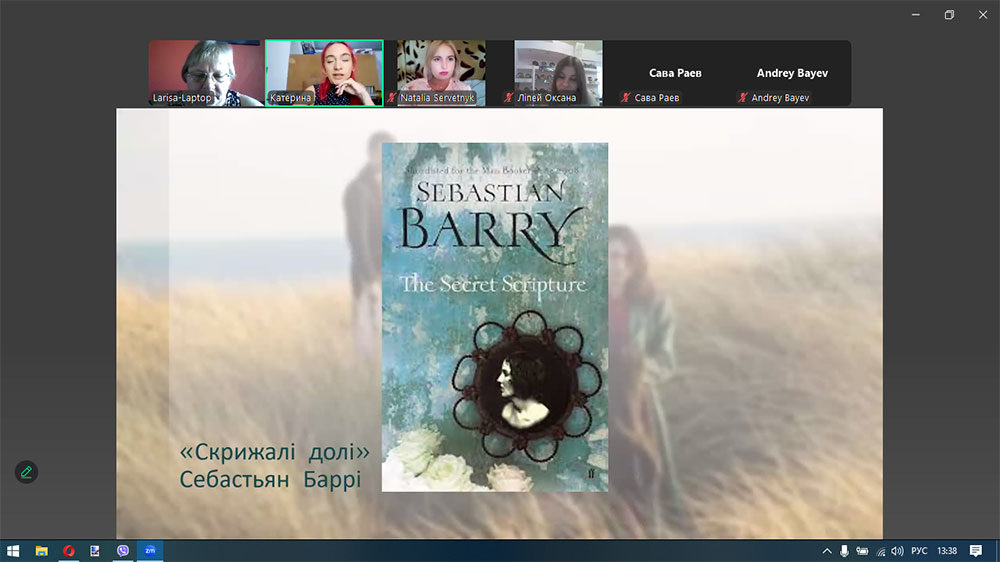Select the Andrey Bayev participant tile

[x=792, y=73]
